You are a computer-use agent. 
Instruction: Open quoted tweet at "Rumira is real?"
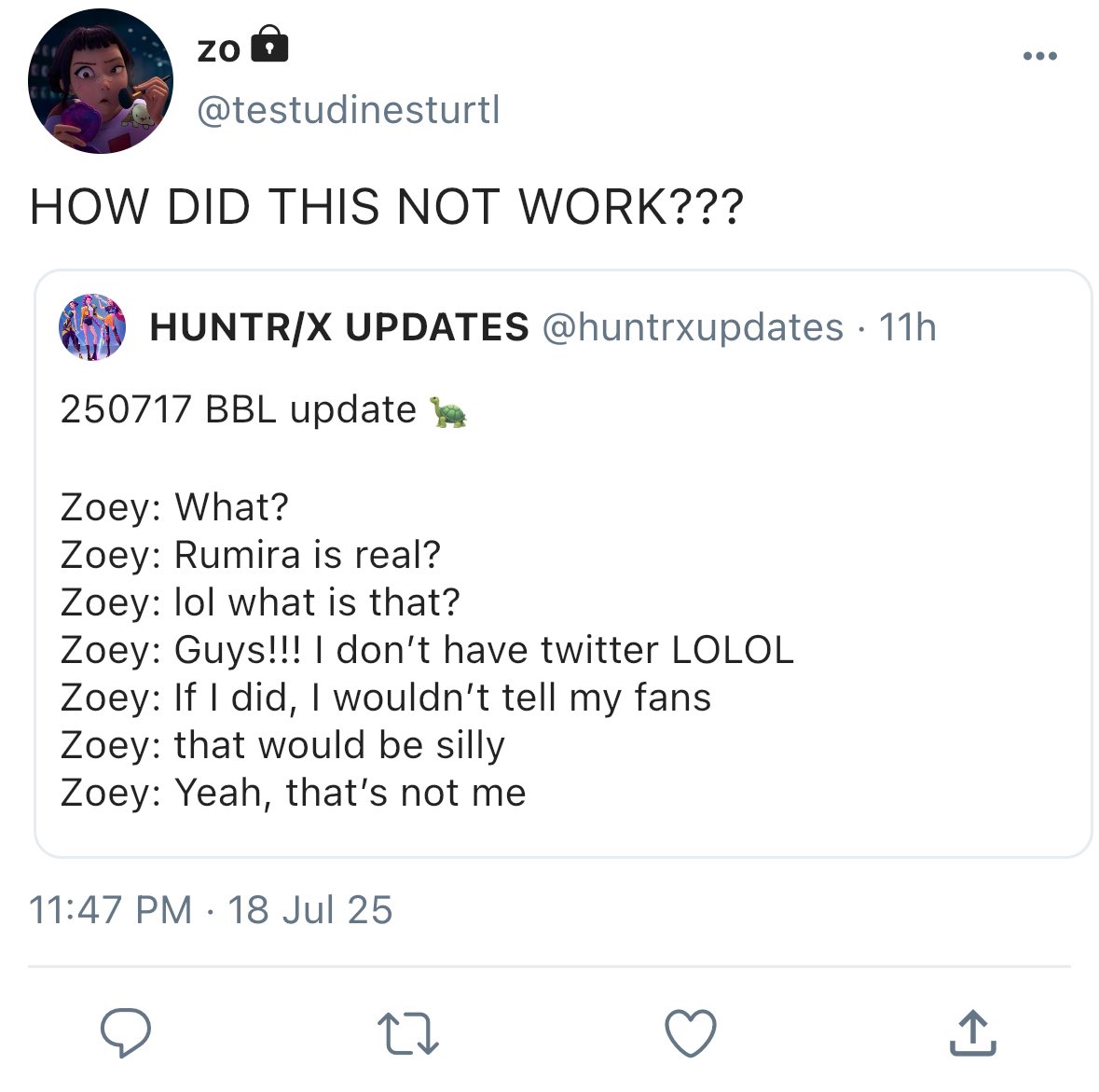point(307,555)
